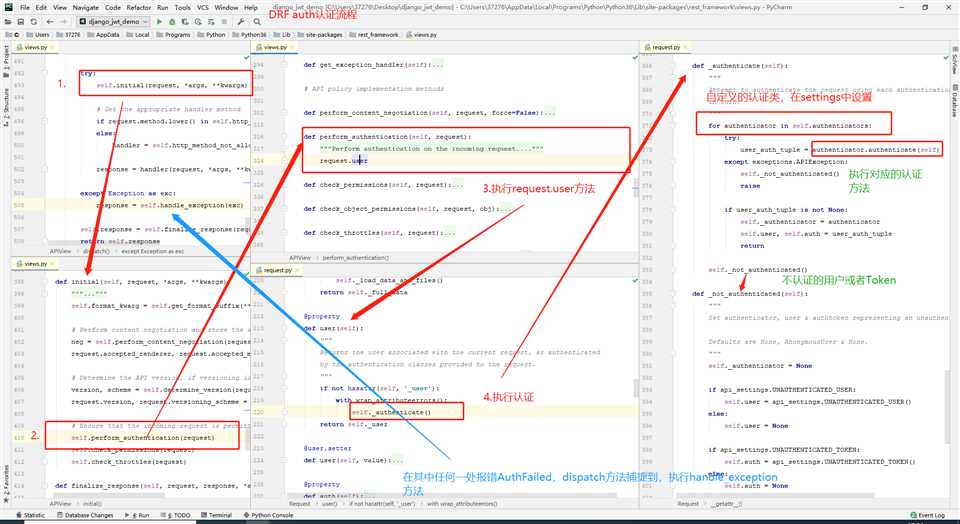
Task: Open the Statistic tool window
Action: pyautogui.click(x=31, y=515)
